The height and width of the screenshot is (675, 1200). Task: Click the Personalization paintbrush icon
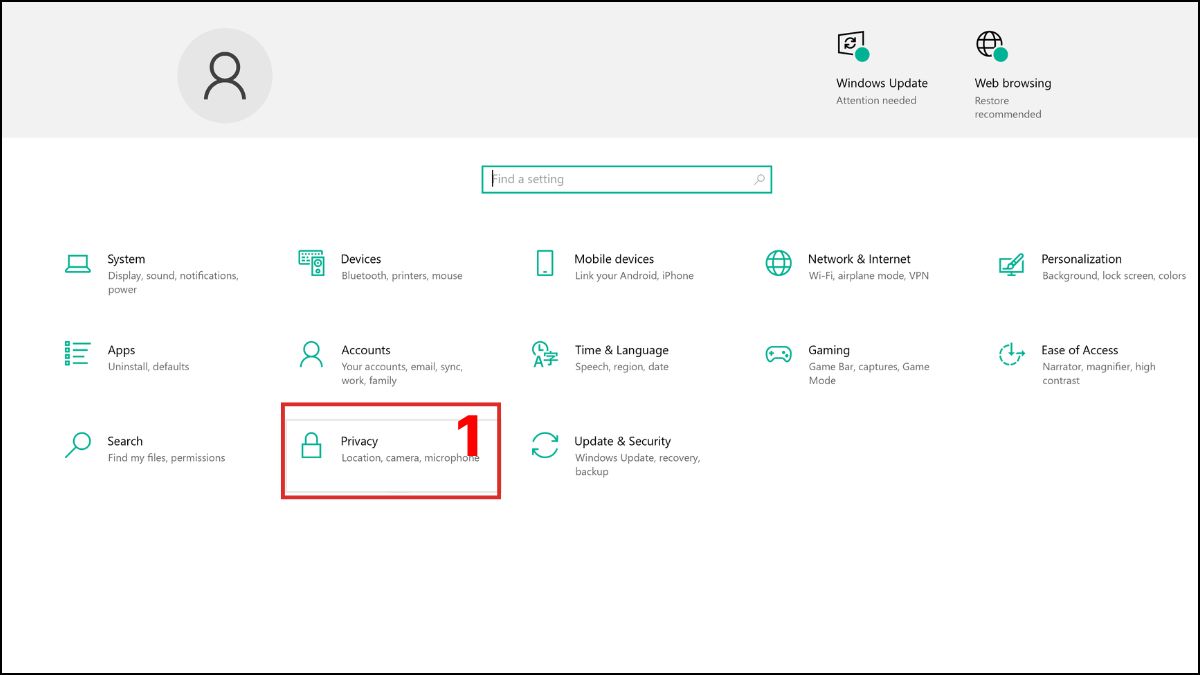1011,264
